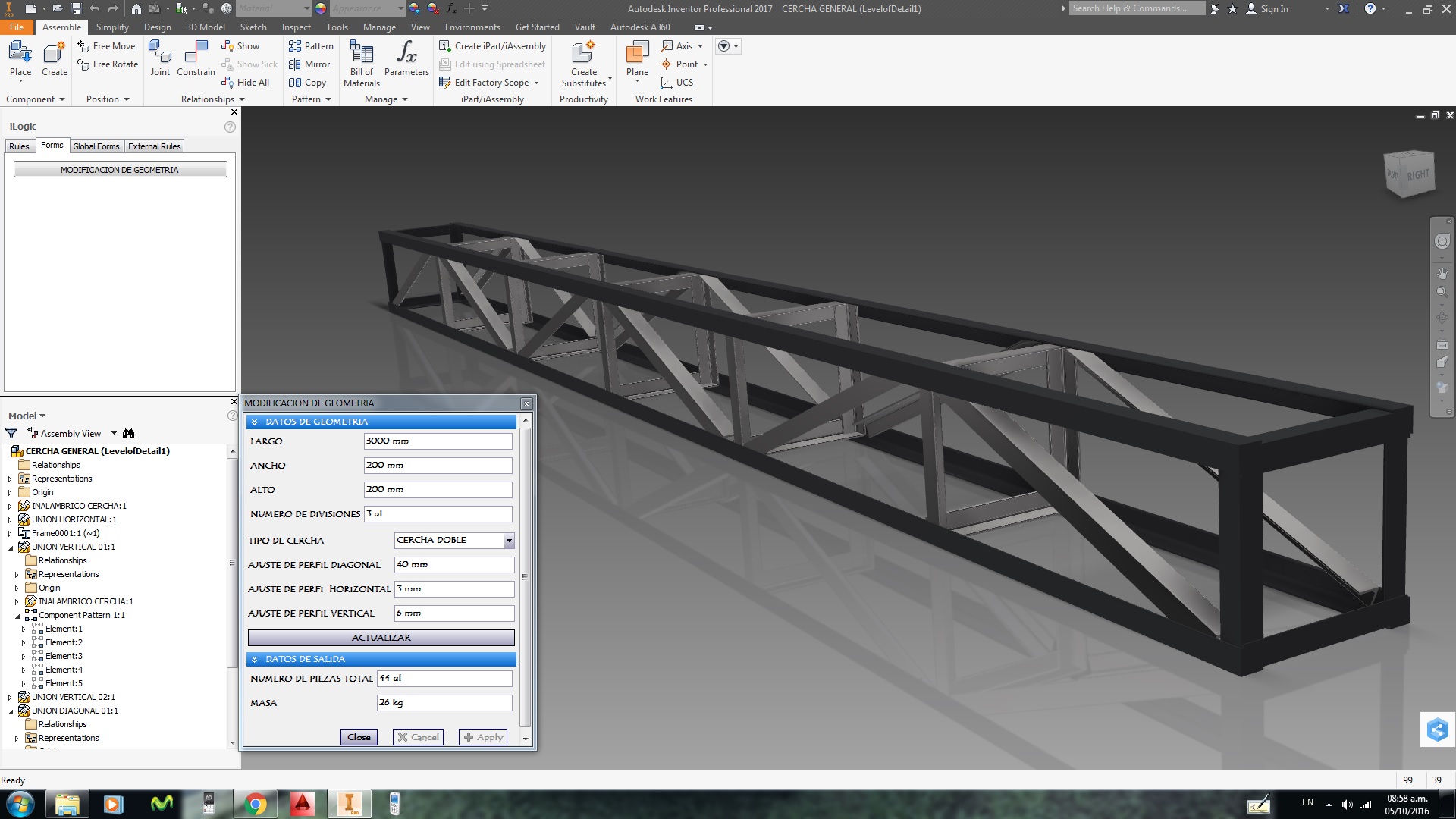Click Hide All in Relationships panel
The image size is (1456, 819).
(x=246, y=82)
